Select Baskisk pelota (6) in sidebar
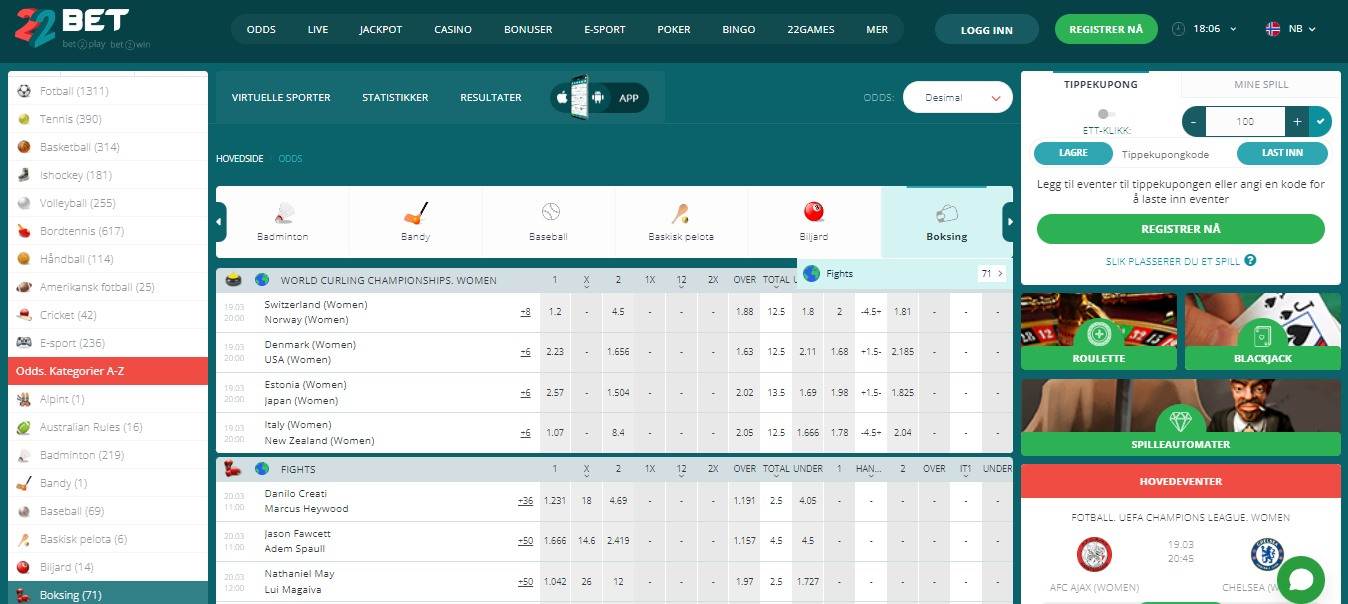This screenshot has width=1348, height=604. [x=108, y=539]
